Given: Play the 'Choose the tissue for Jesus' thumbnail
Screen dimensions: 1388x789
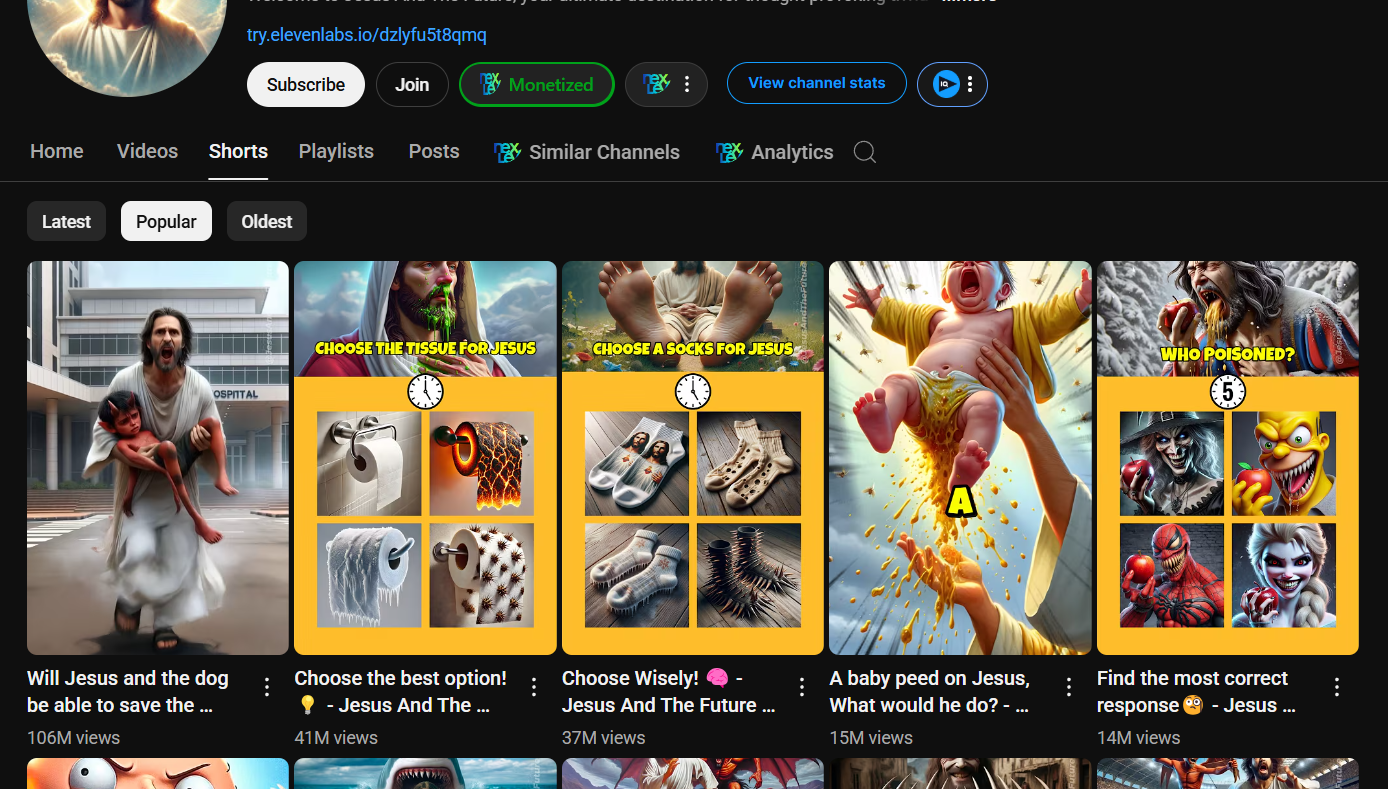Looking at the screenshot, I should click(425, 458).
